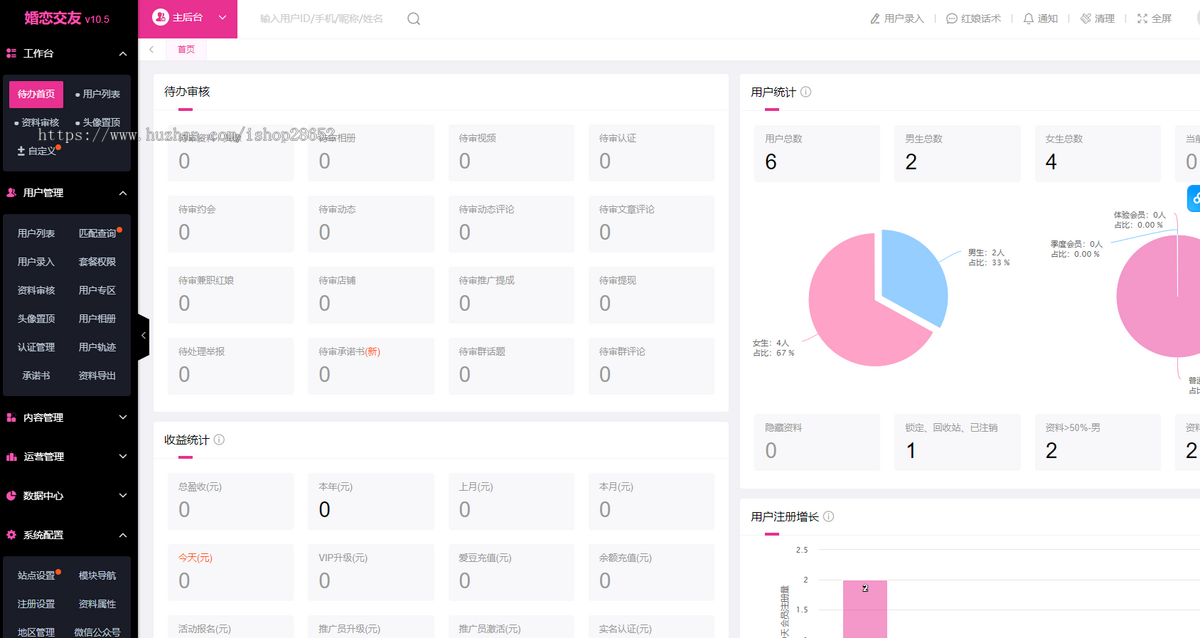Open the 待审提现 pending card
This screenshot has height=638, width=1200.
click(x=651, y=295)
